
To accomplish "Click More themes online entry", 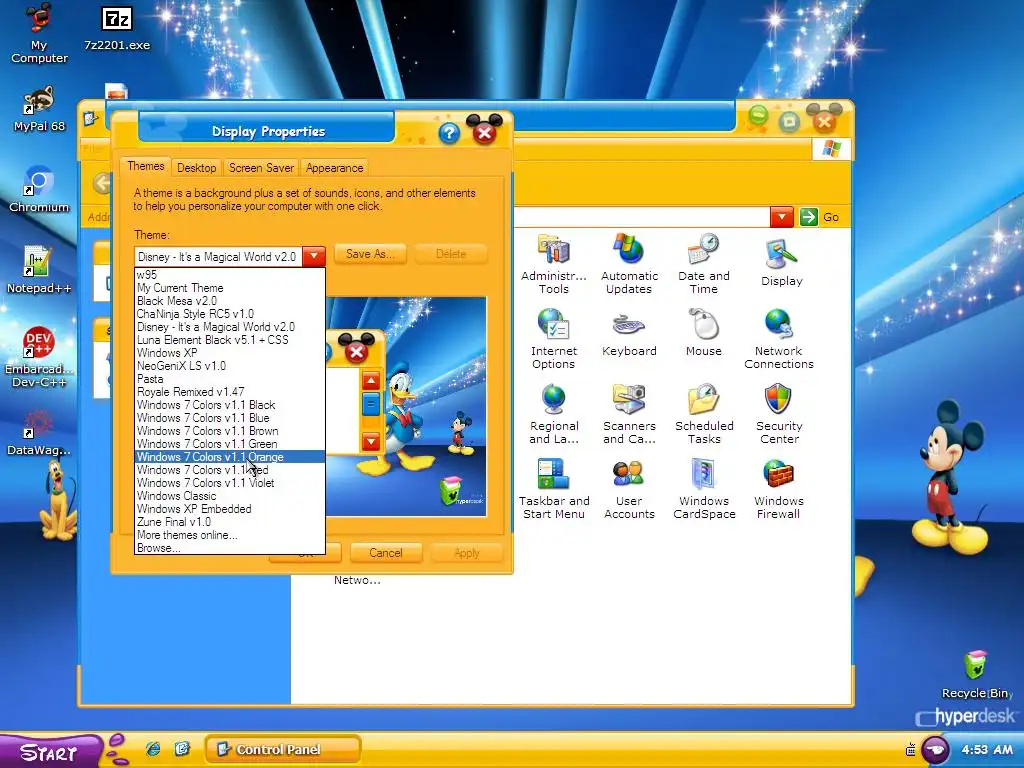I will pos(229,535).
